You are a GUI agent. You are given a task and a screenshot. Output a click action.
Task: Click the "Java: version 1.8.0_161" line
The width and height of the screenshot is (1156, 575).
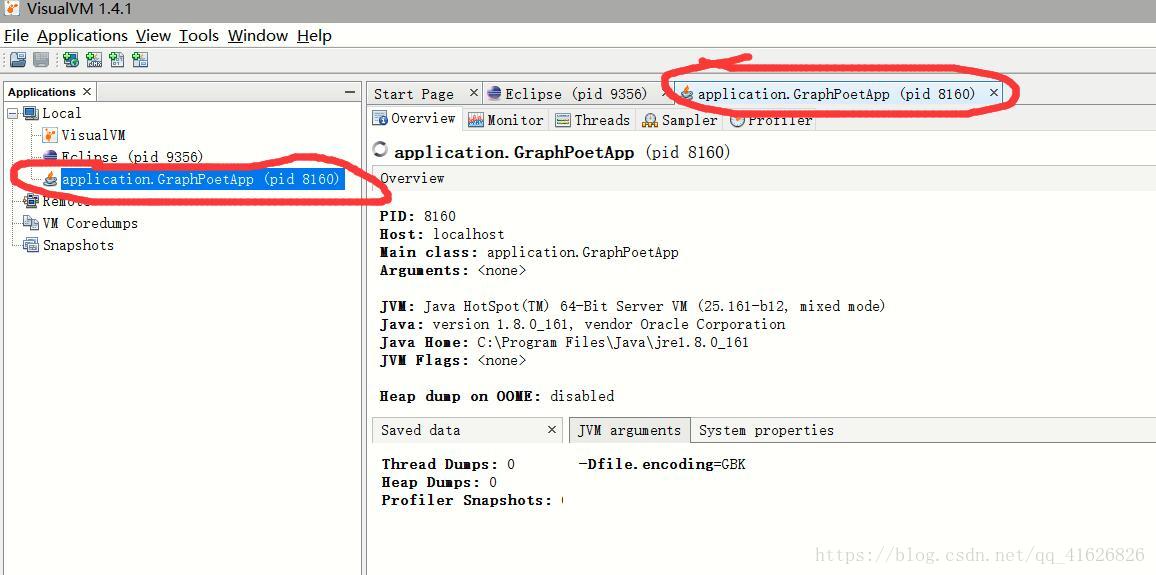582,324
